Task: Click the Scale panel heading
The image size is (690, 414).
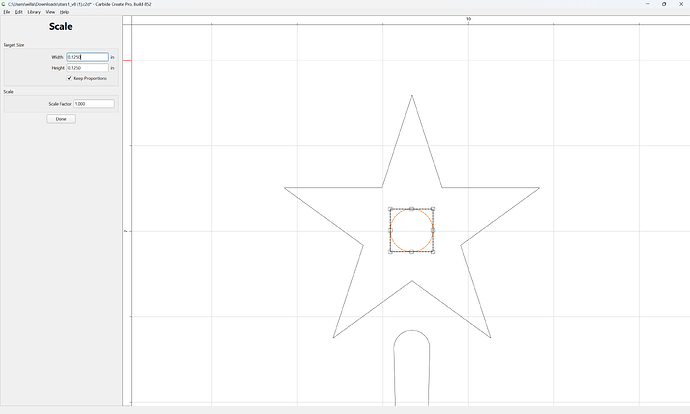Action: [x=61, y=26]
